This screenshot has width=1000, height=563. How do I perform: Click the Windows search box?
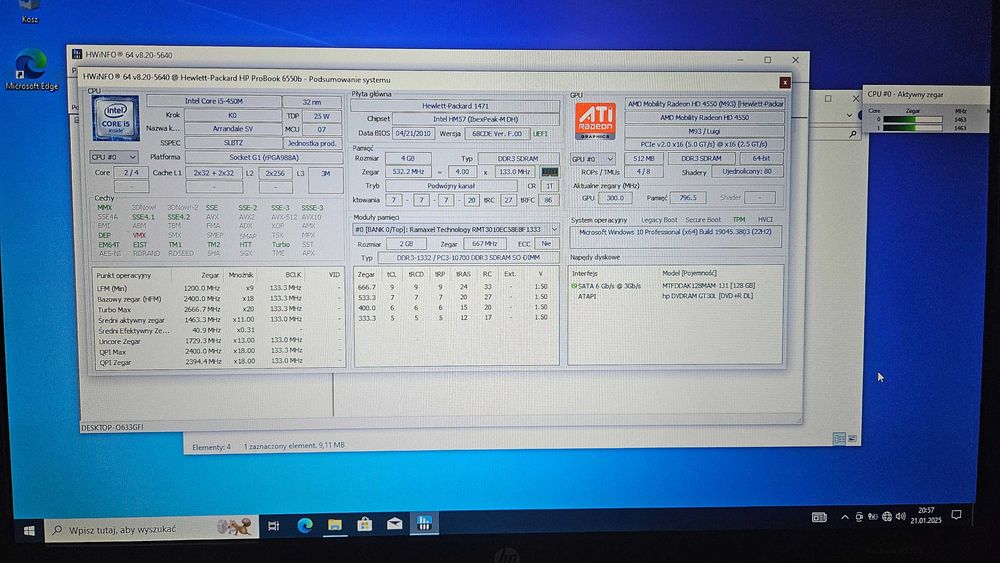coord(151,529)
